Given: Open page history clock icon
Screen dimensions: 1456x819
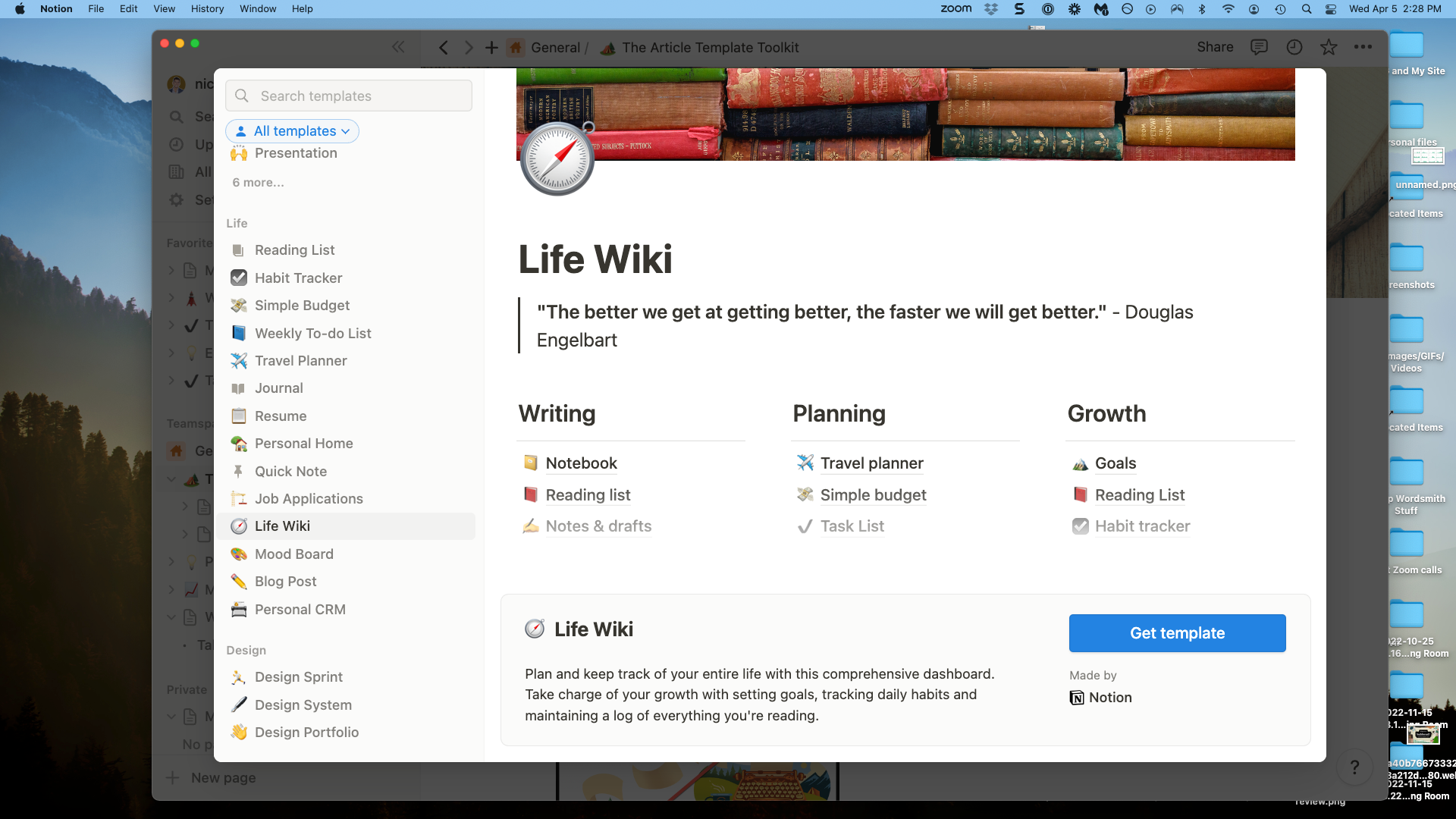Looking at the screenshot, I should click(x=1294, y=47).
